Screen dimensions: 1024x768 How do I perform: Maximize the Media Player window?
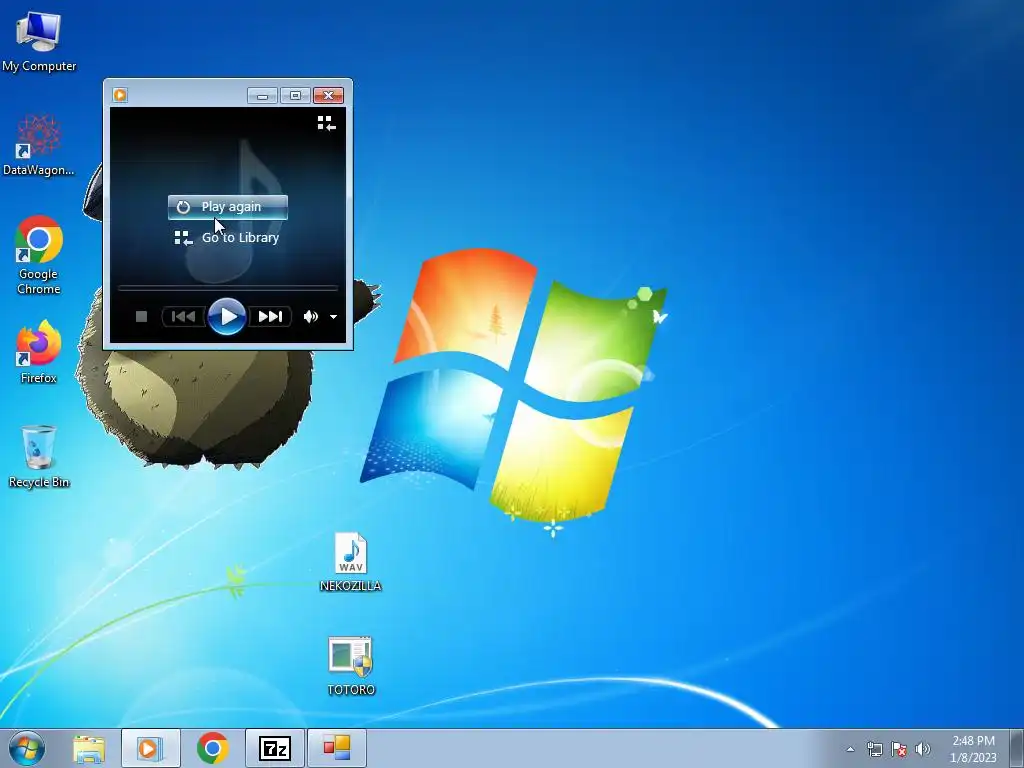295,96
